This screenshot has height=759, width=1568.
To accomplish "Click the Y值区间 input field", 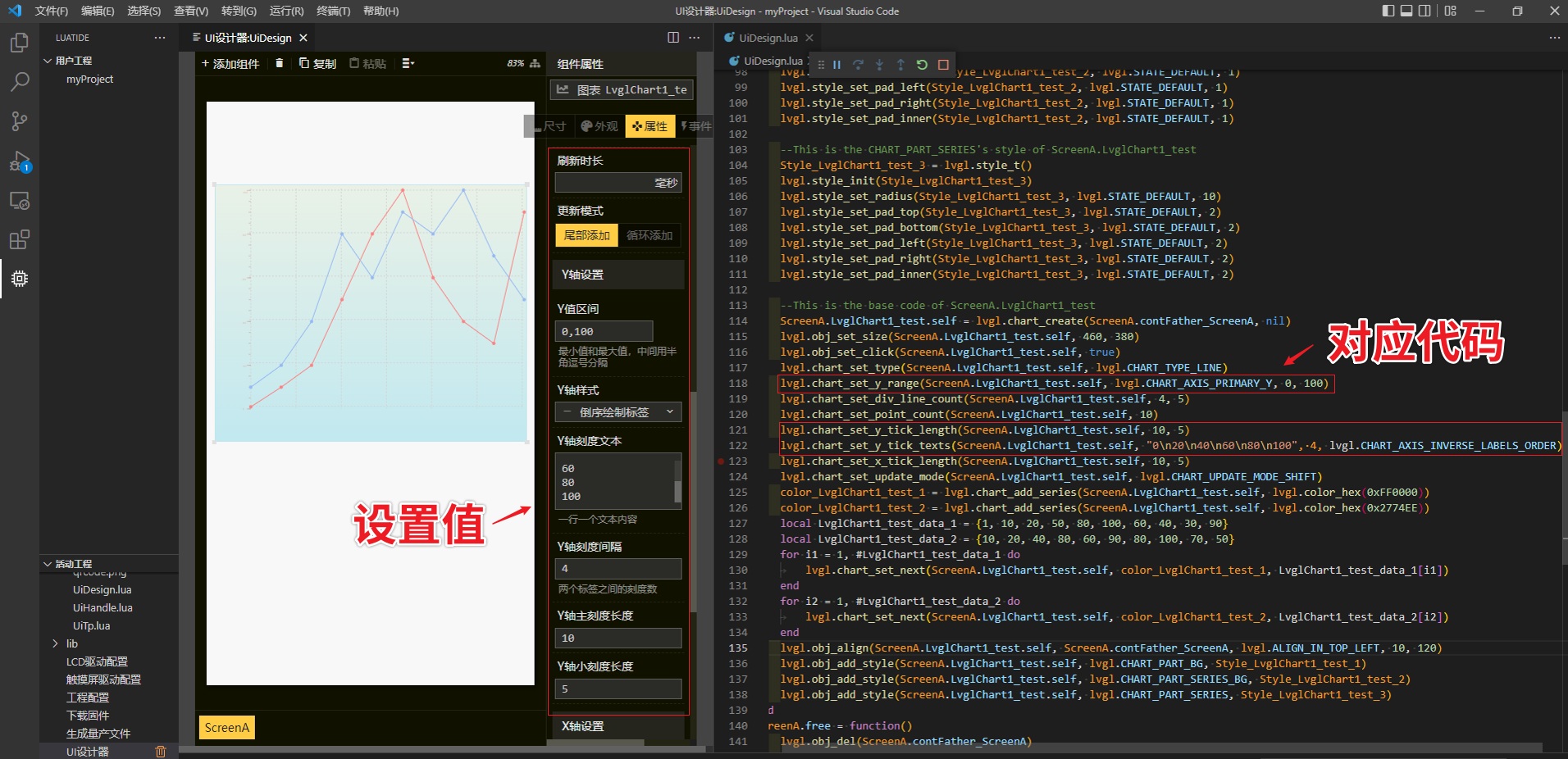I will click(604, 331).
